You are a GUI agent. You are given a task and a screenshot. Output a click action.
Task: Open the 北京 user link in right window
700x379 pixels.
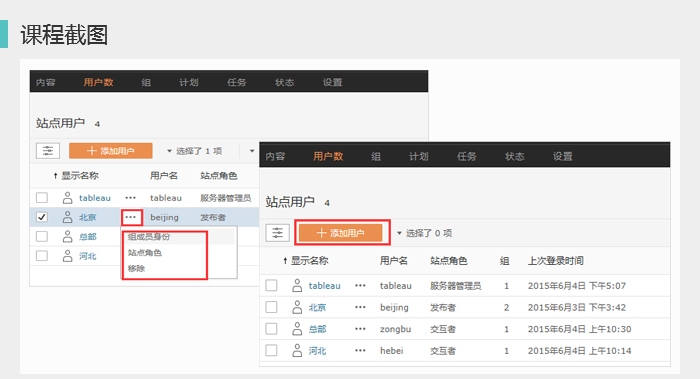pos(317,307)
